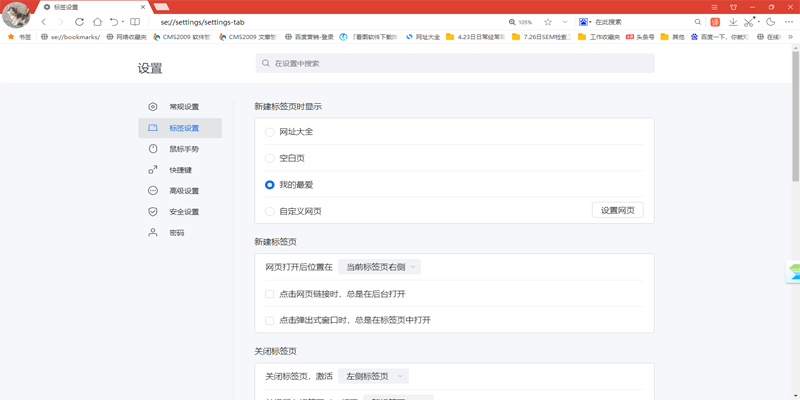Enable 点击弹出式窗口时总是在标签页中打开 checkbox

tap(270, 320)
